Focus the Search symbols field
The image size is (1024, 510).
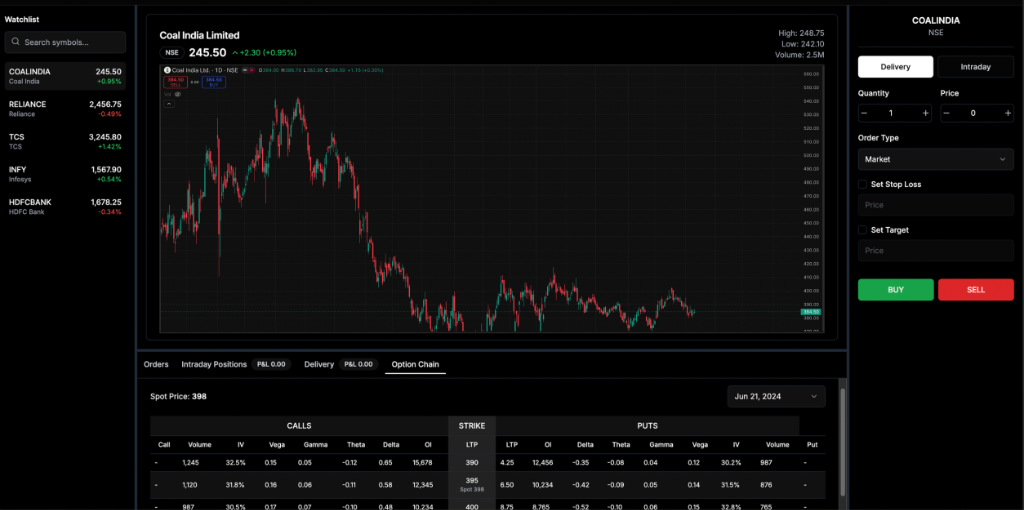pyautogui.click(x=65, y=42)
